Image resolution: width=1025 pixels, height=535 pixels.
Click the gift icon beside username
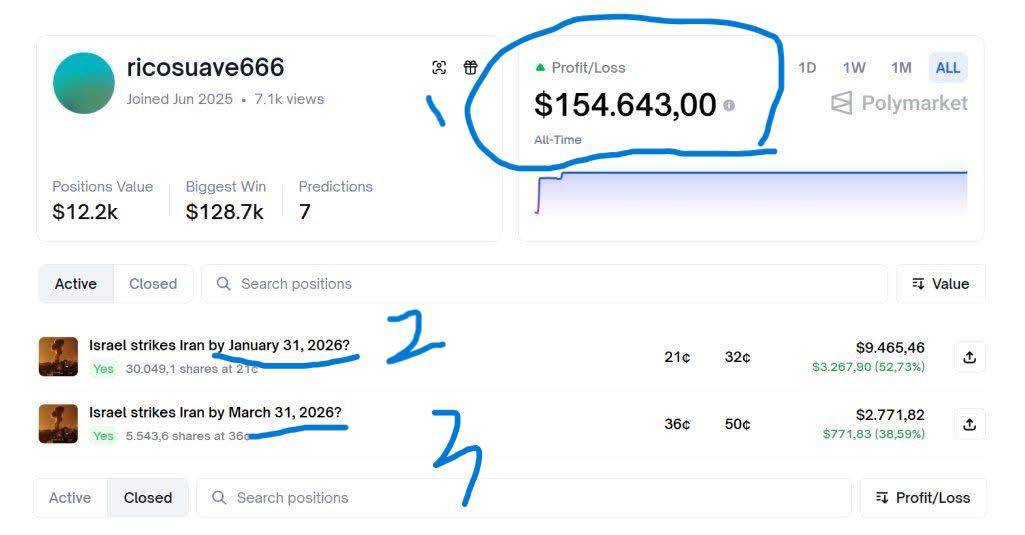click(470, 68)
